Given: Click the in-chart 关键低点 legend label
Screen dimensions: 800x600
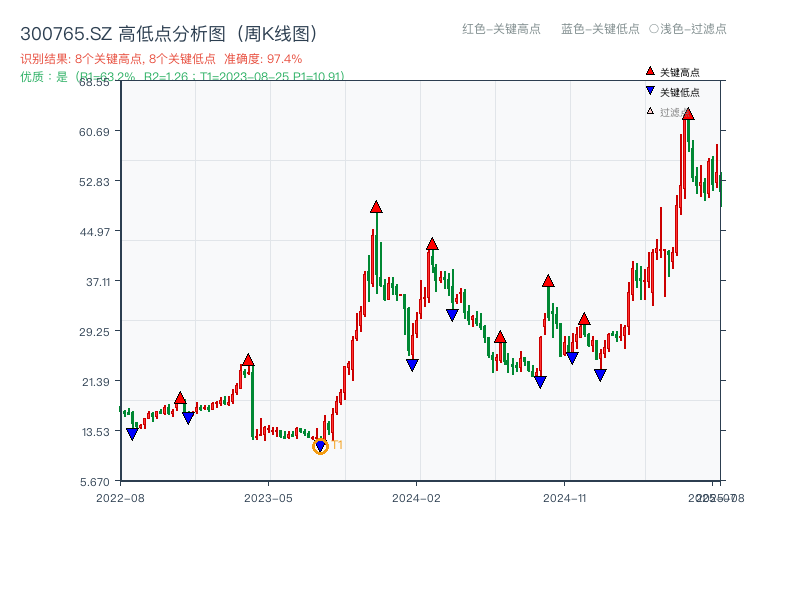Looking at the screenshot, I should coord(680,92).
